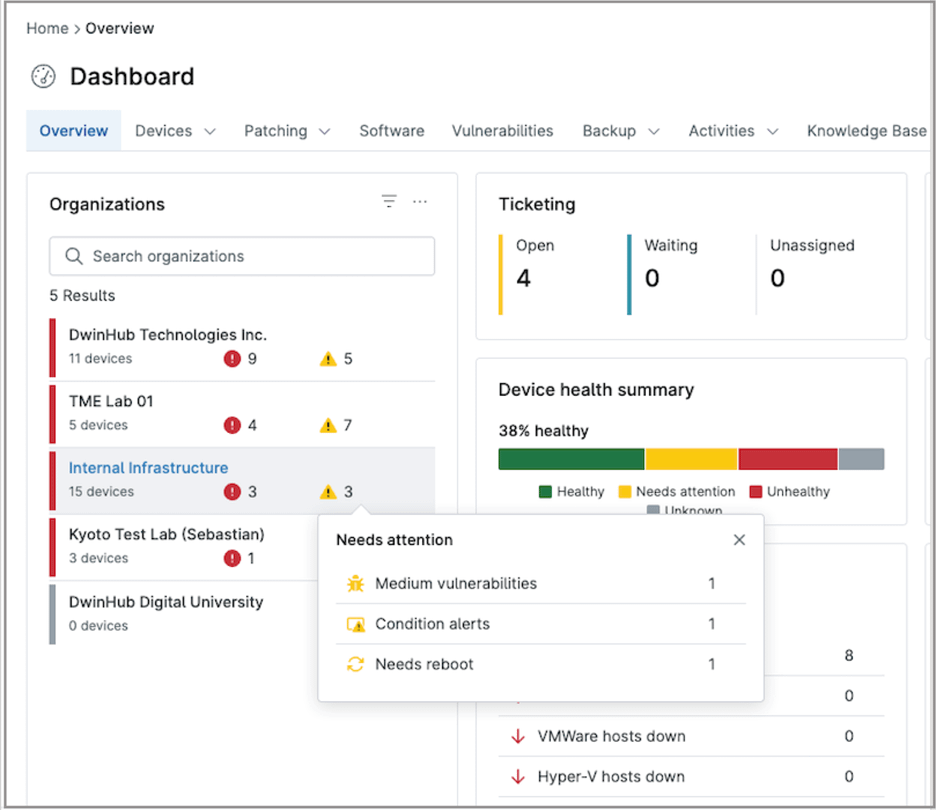Toggle the Healthy legend item
This screenshot has height=810, width=936.
[x=571, y=491]
